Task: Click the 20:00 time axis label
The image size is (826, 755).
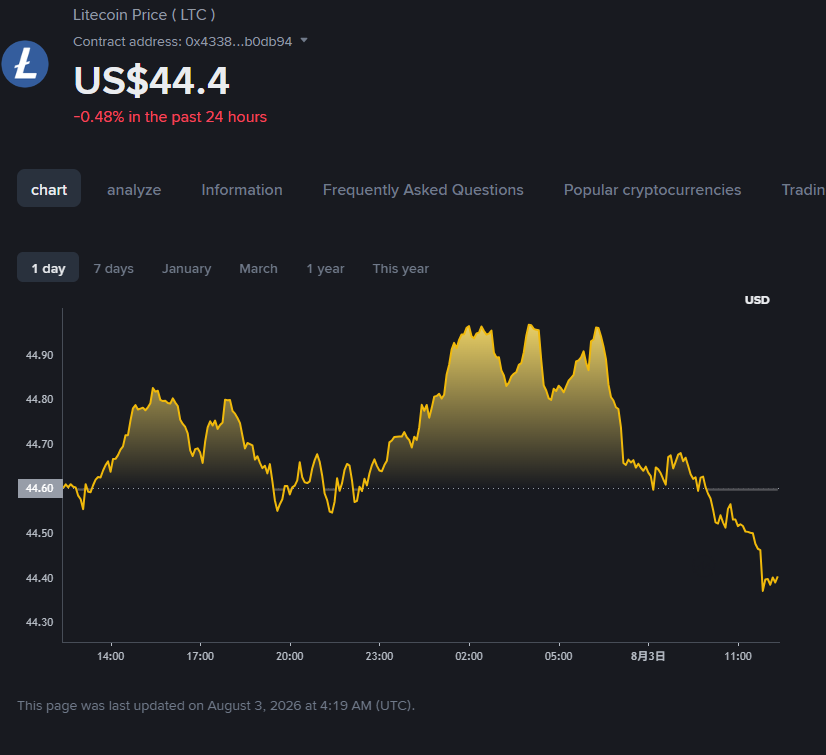Action: point(290,656)
